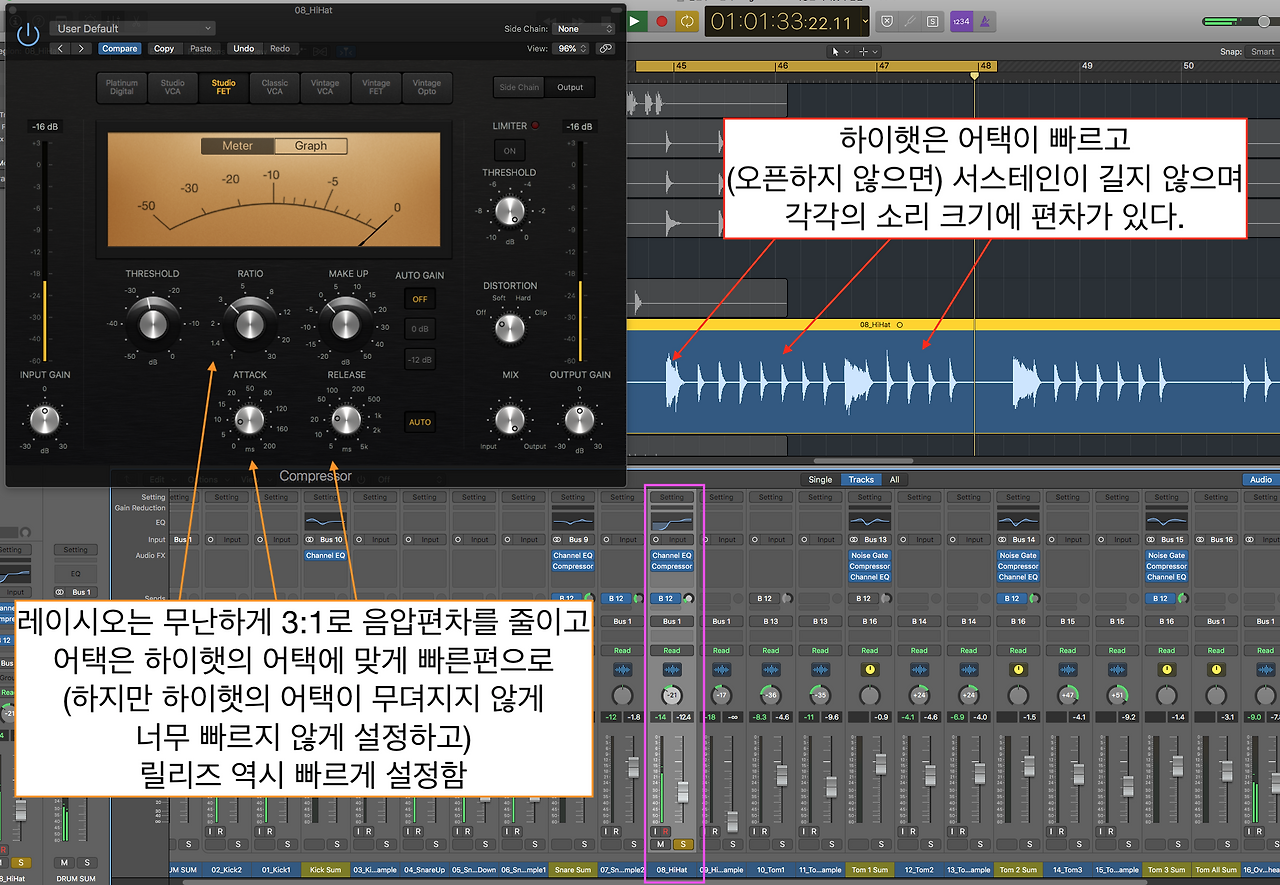The image size is (1280, 885).
Task: Set Auto Gain to -12 dB
Action: click(420, 360)
